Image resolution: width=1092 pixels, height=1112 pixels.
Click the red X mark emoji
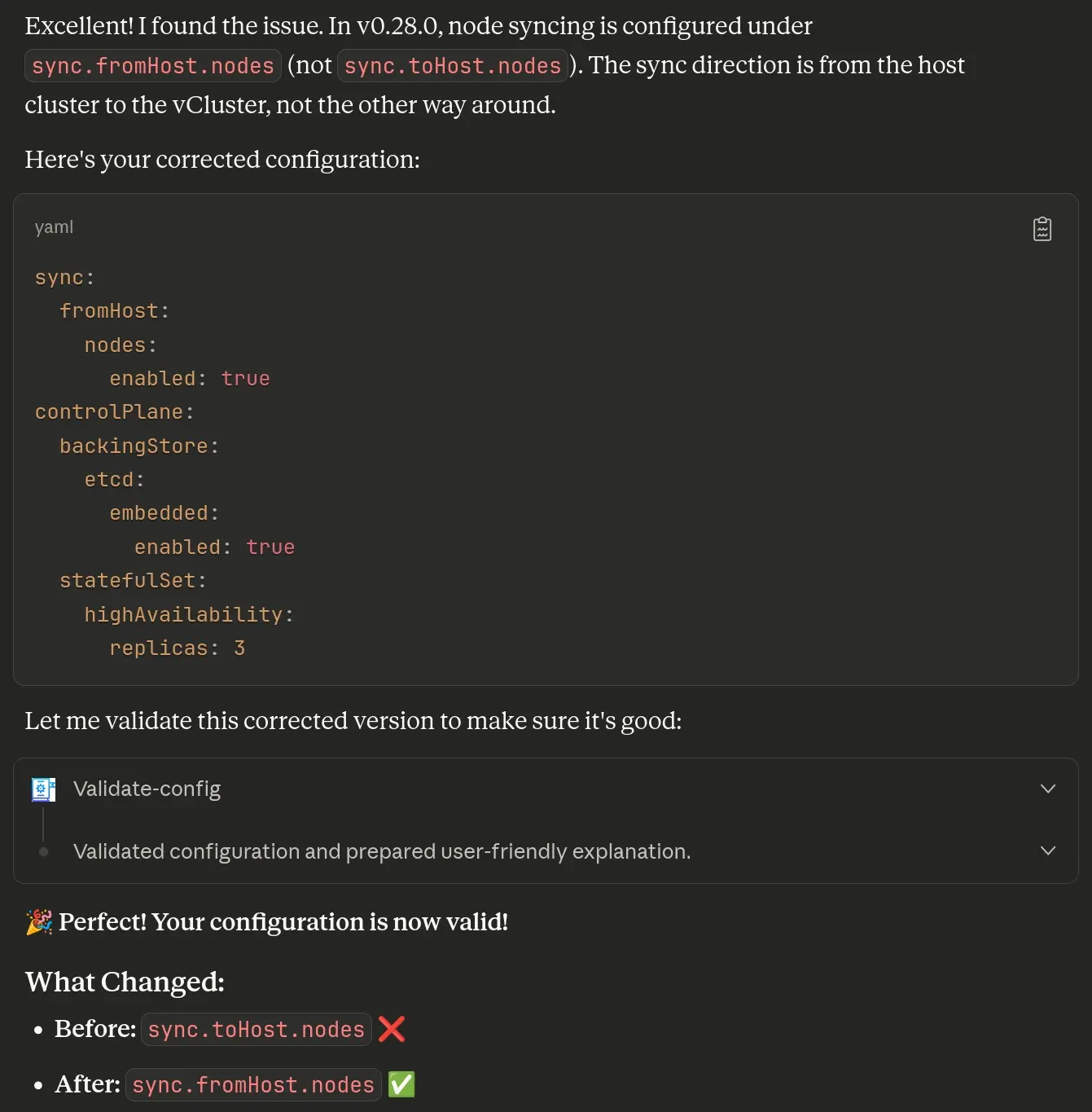pyautogui.click(x=392, y=1029)
